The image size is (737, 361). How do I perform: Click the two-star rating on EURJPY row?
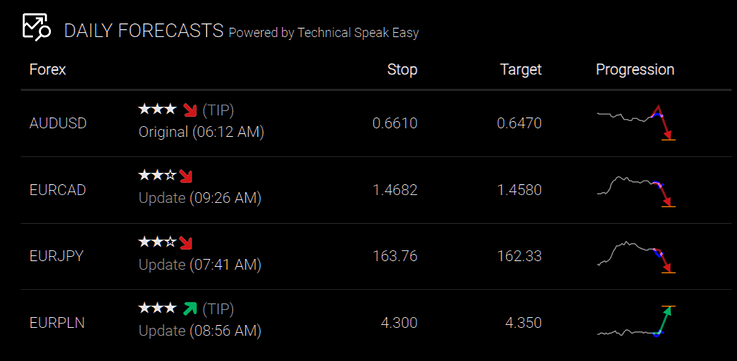(x=157, y=243)
